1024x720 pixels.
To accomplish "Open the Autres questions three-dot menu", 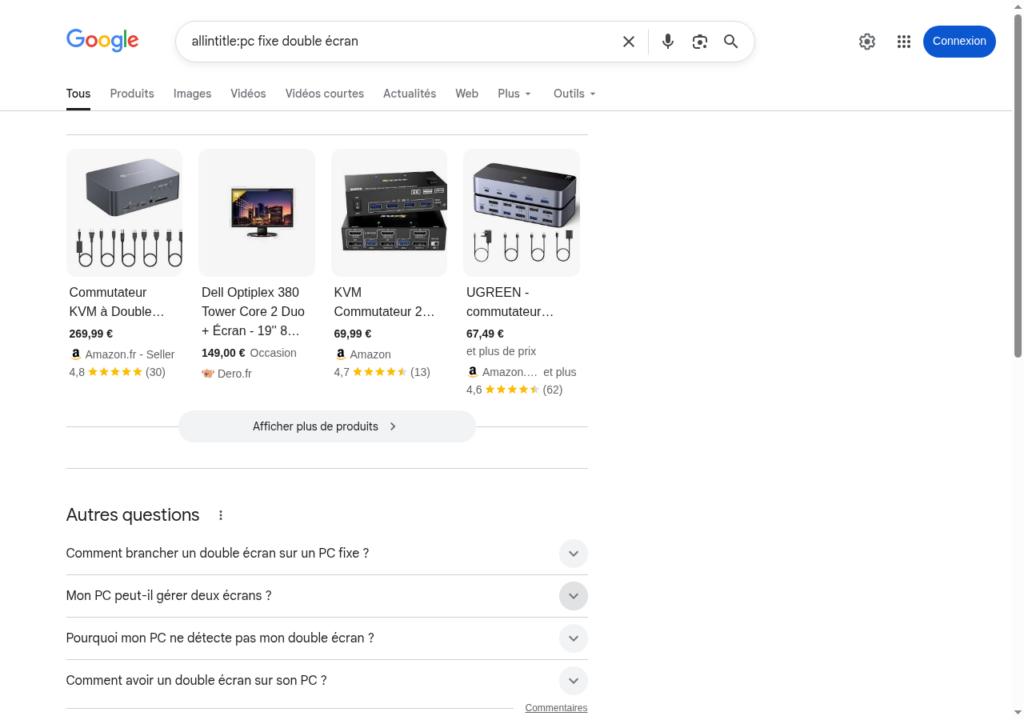I will pos(221,515).
